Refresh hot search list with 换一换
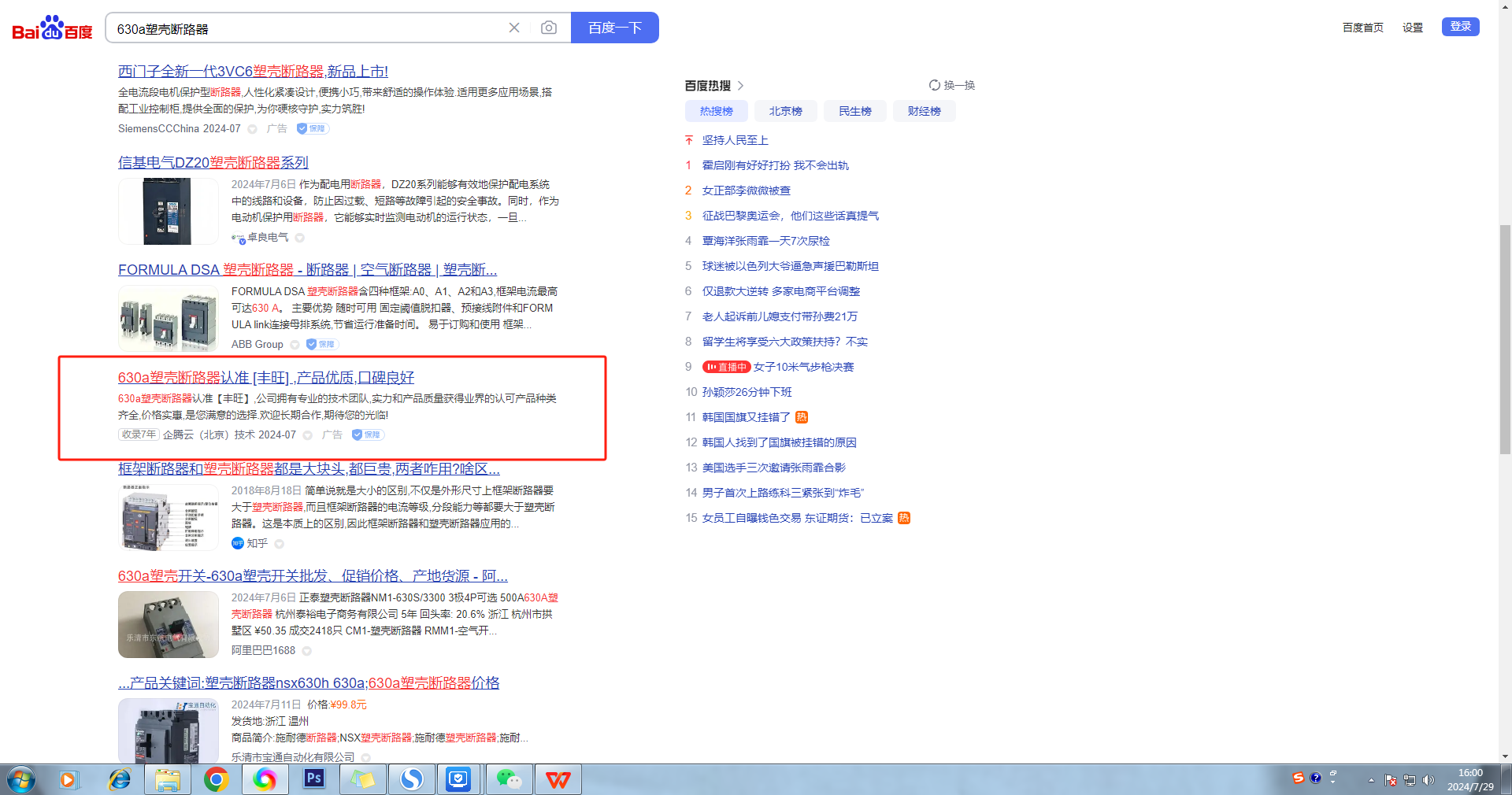 tap(951, 85)
